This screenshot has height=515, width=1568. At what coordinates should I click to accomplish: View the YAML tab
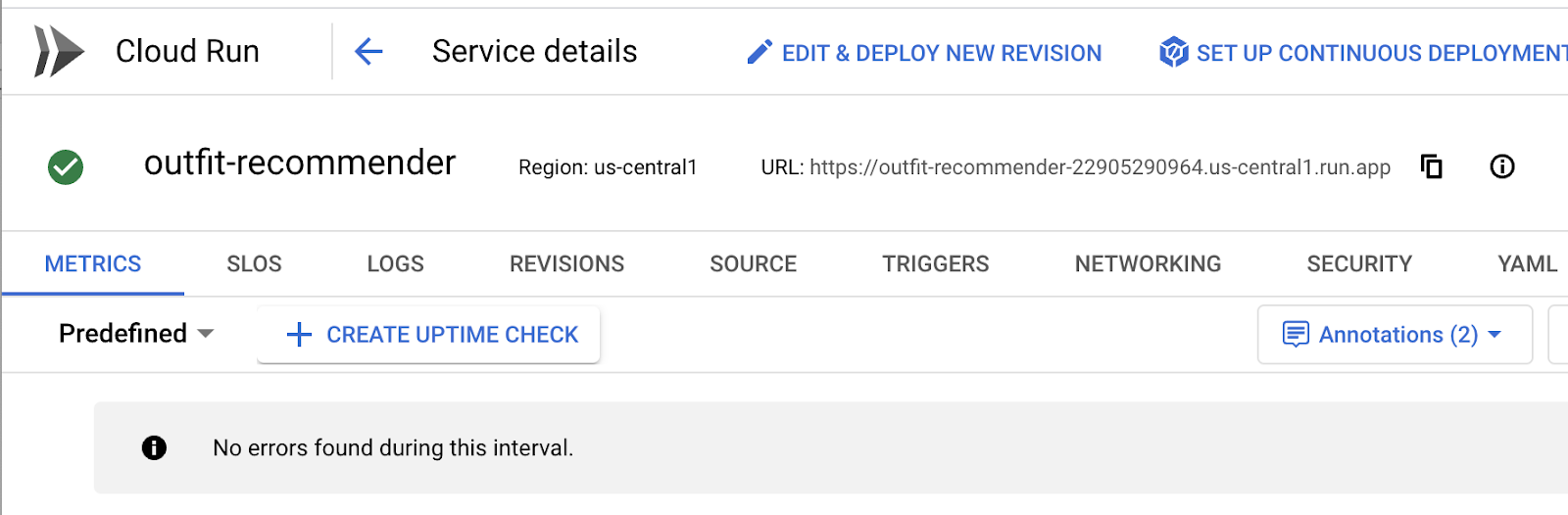[x=1527, y=264]
